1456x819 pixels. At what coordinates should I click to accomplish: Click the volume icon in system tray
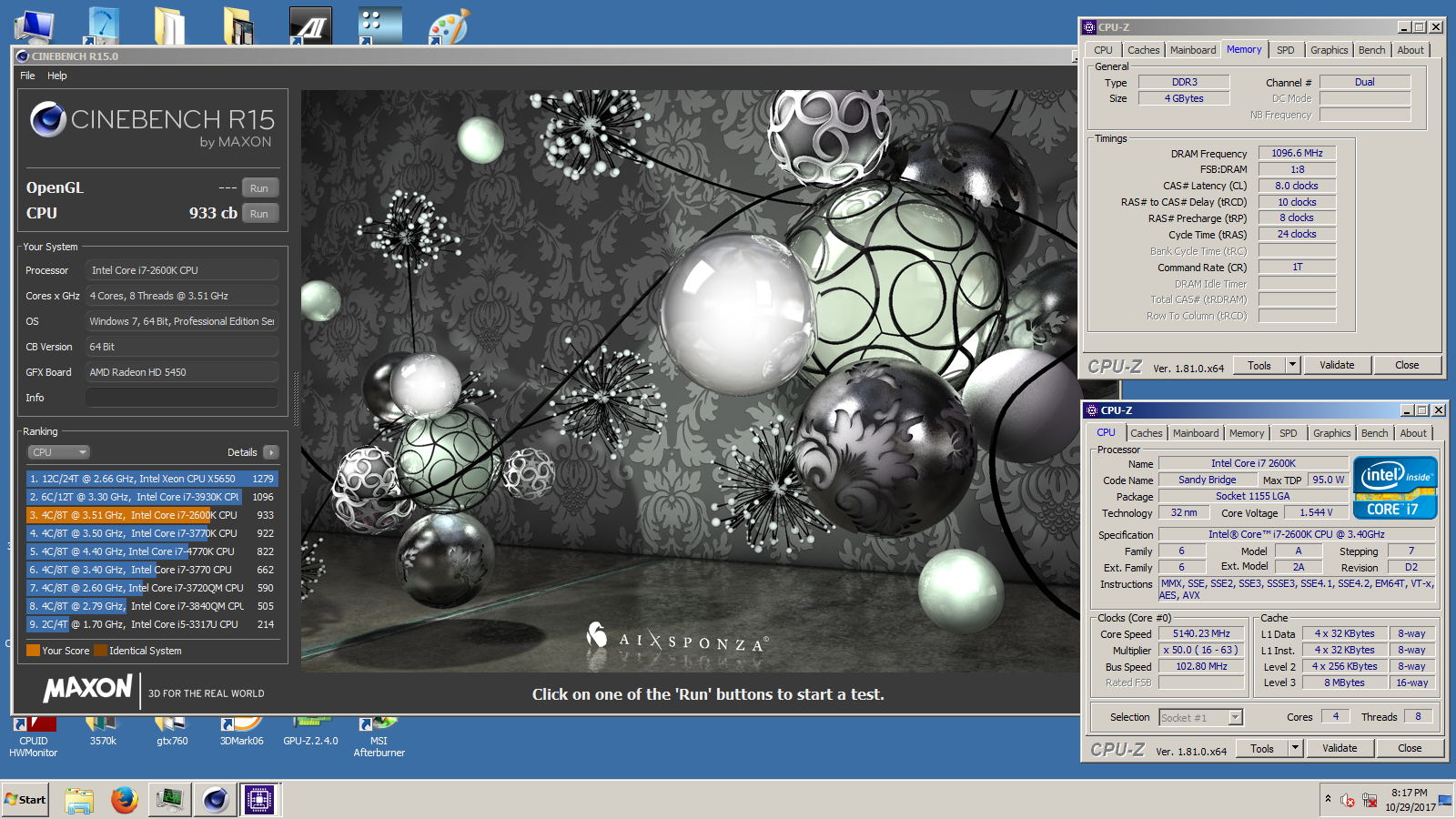1348,801
